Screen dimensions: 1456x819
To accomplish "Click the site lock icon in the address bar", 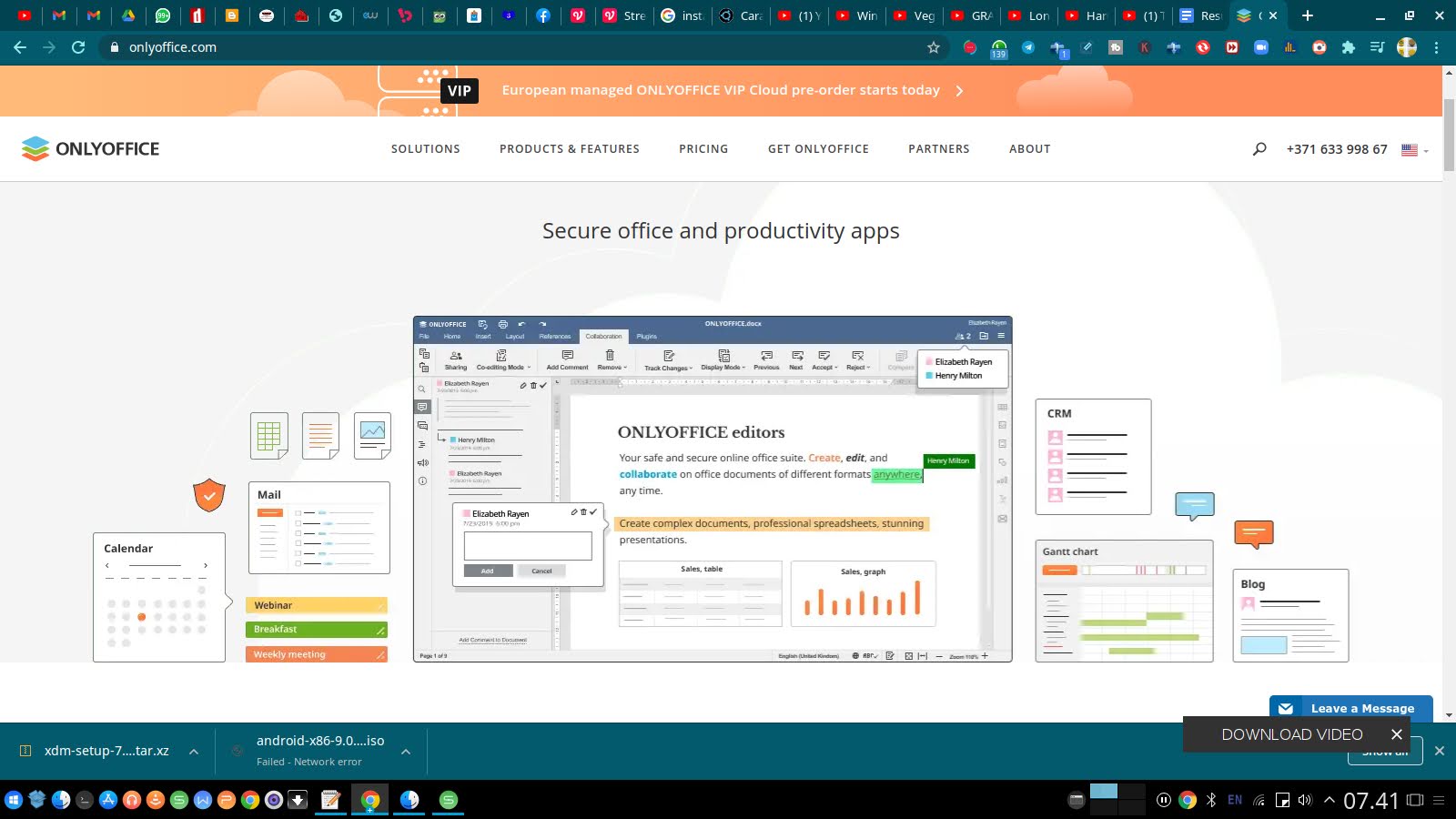I will click(115, 47).
